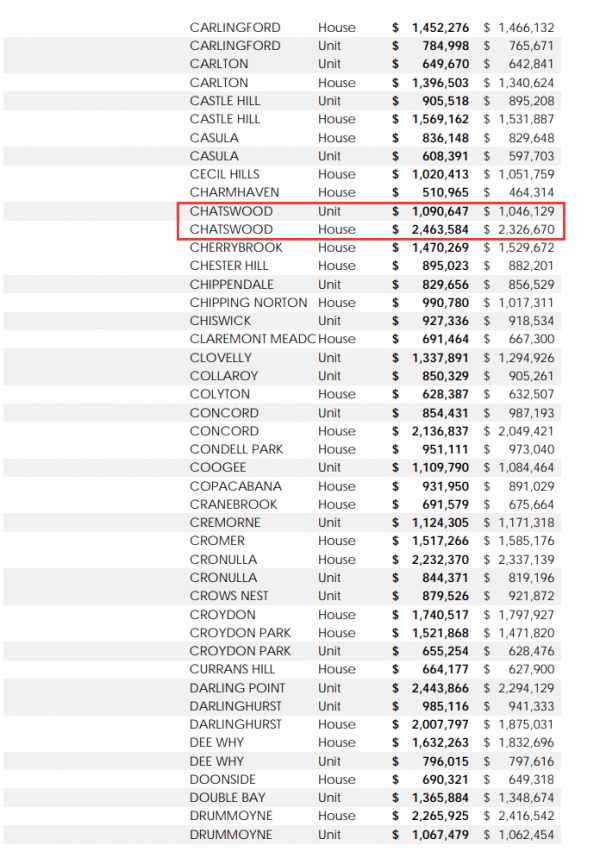The image size is (600, 864).
Task: Click the CHARMHAVEN value 464,314
Action: click(526, 192)
